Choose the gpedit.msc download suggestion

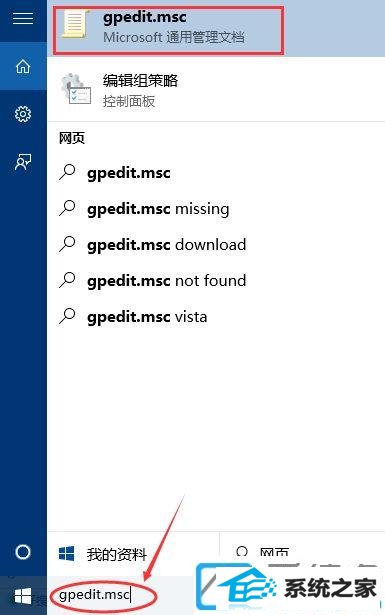(216, 245)
